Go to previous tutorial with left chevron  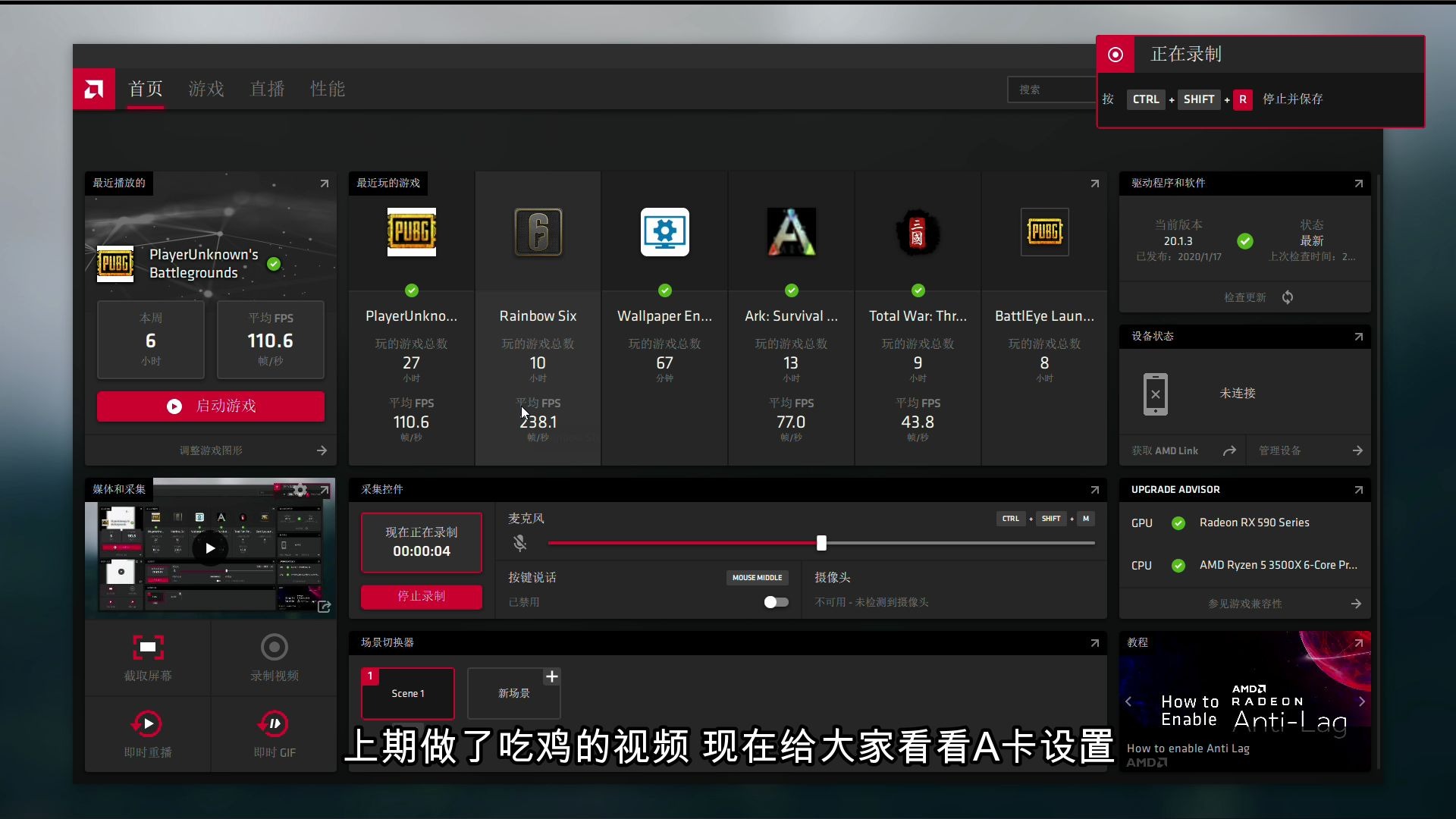coord(1128,701)
